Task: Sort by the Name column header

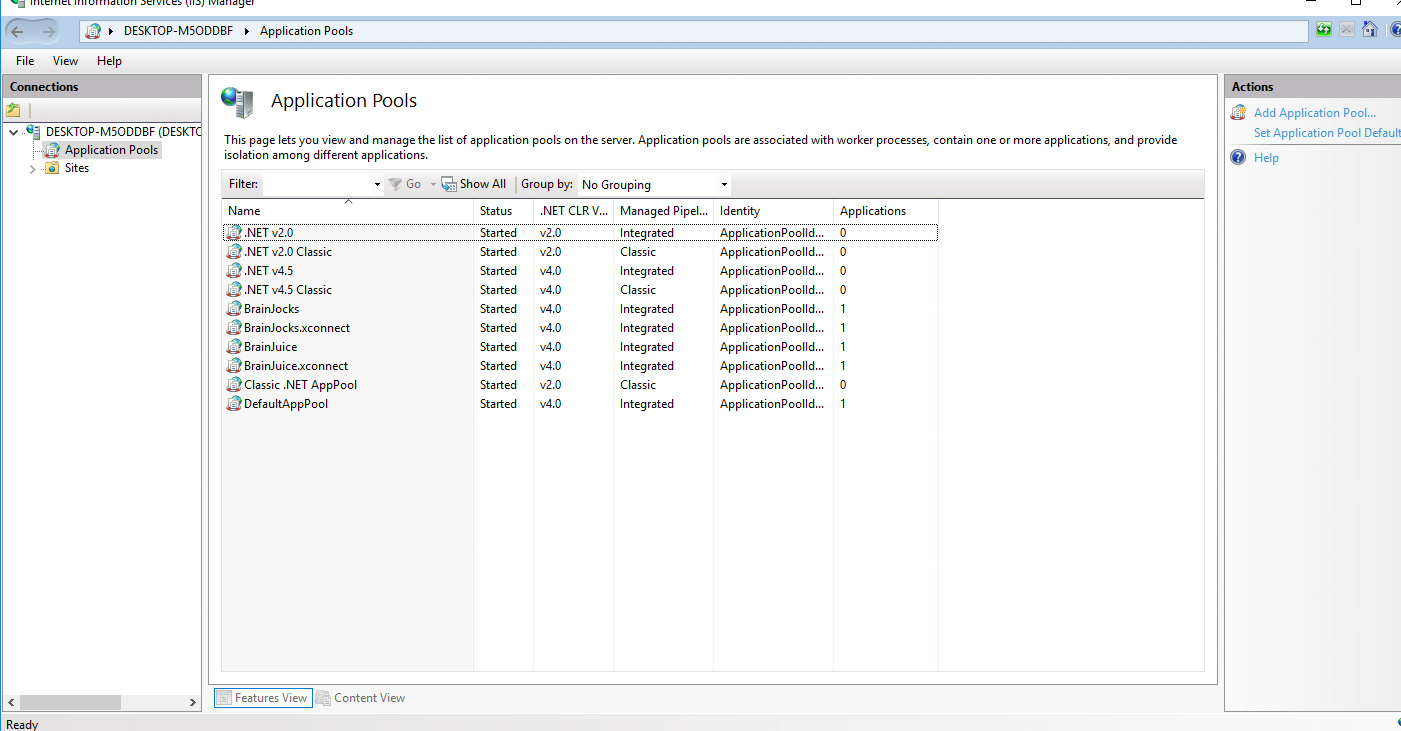Action: pos(347,211)
